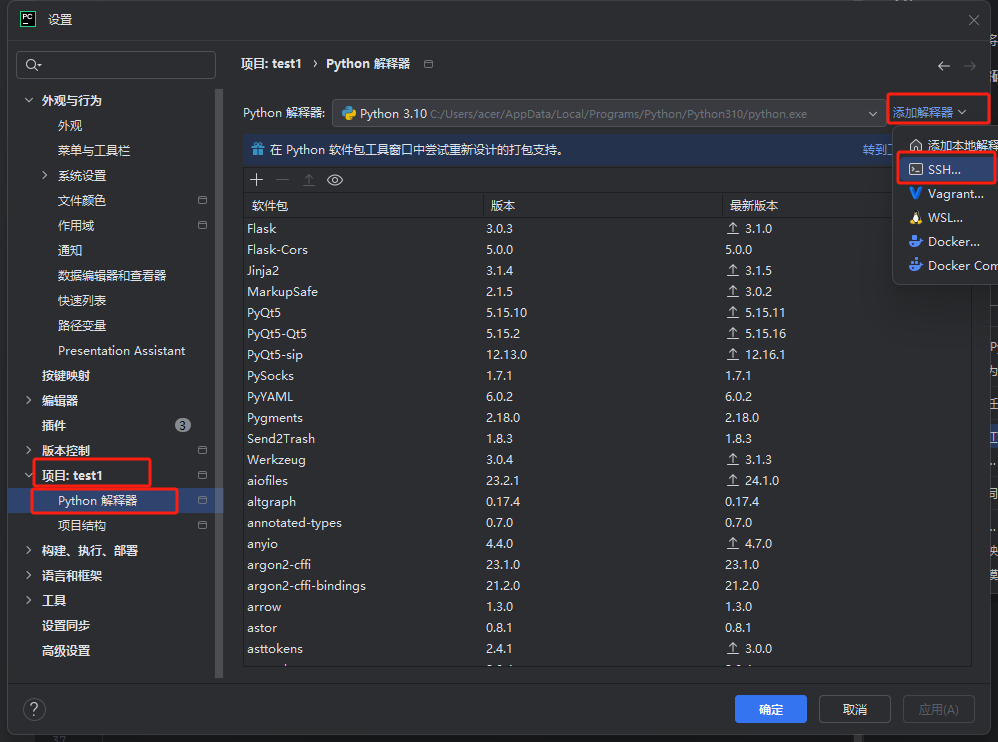This screenshot has height=742, width=998.
Task: Click the project-level marker icon beside the breadcrumb
Action: pos(428,64)
